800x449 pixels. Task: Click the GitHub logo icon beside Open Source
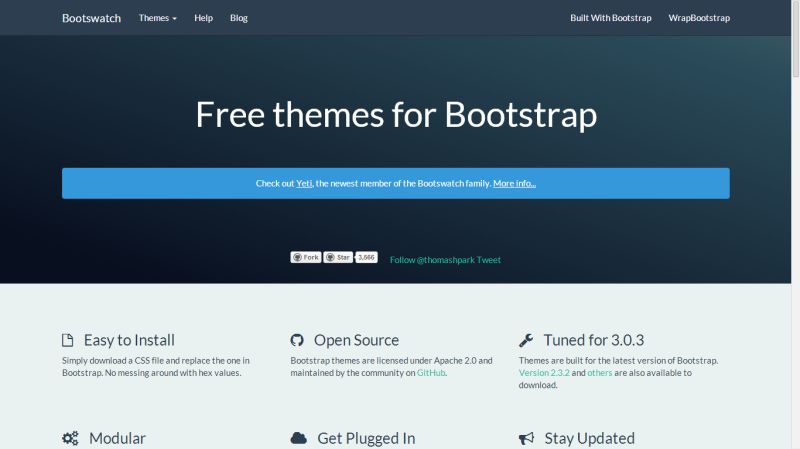[297, 340]
